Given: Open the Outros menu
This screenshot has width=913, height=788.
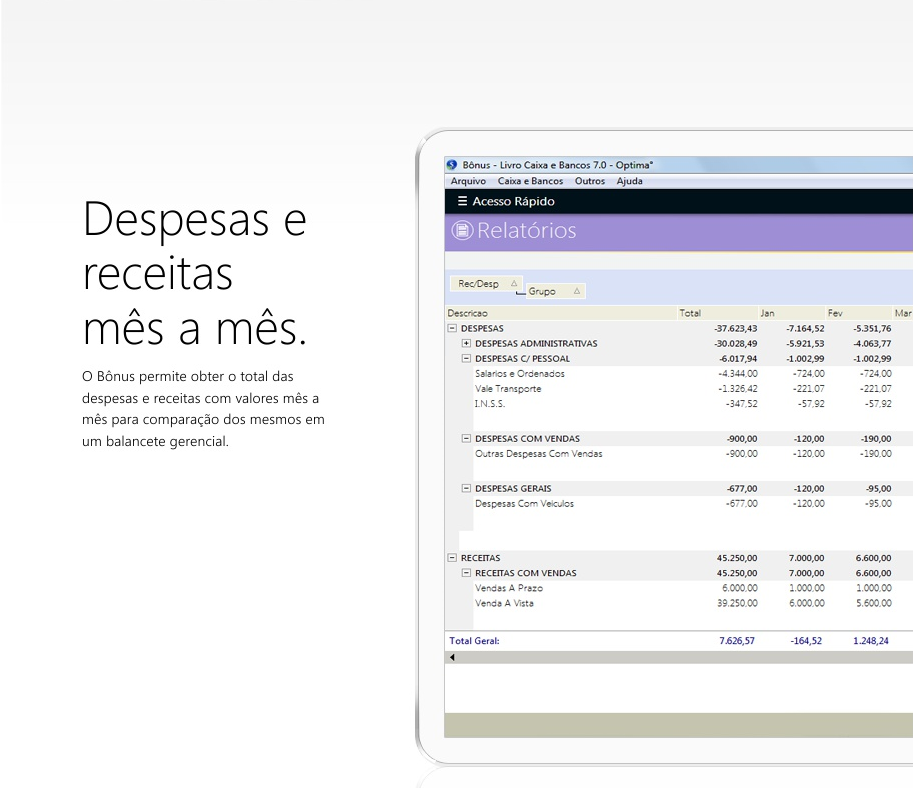Looking at the screenshot, I should pos(589,181).
